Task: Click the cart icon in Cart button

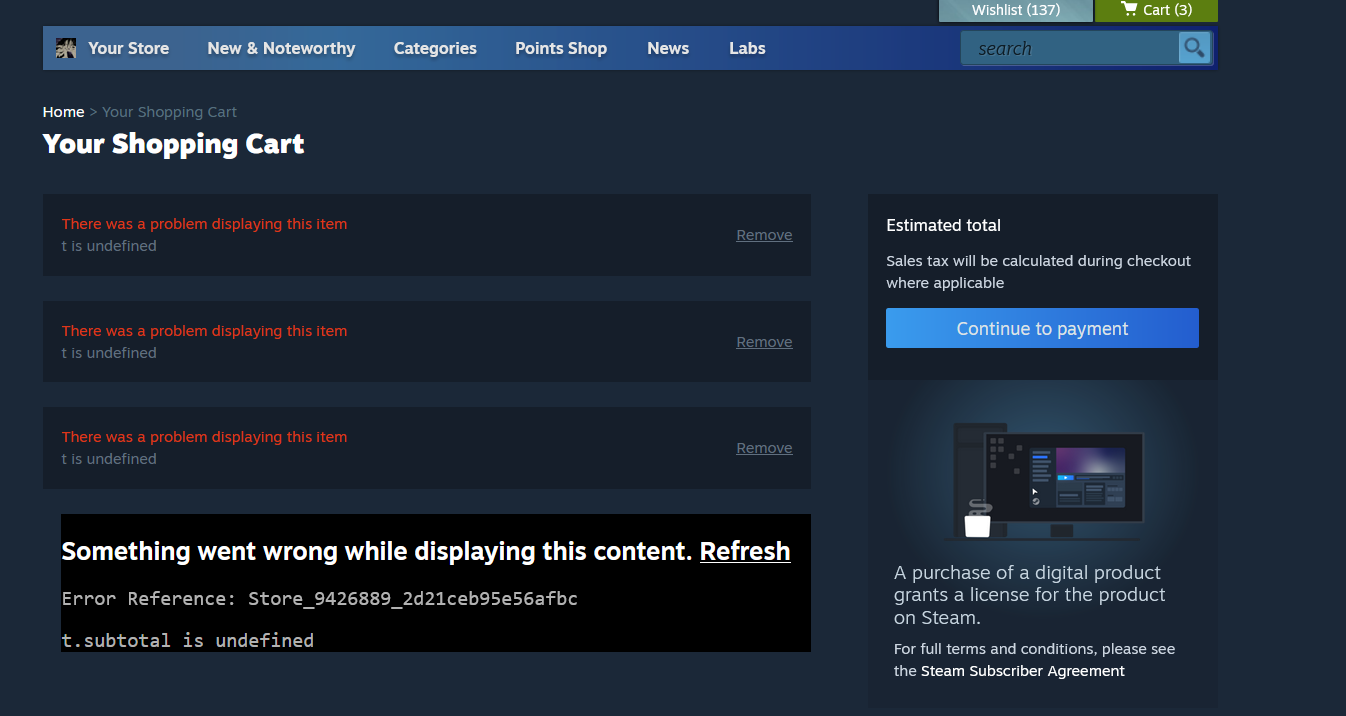Action: click(x=1129, y=9)
